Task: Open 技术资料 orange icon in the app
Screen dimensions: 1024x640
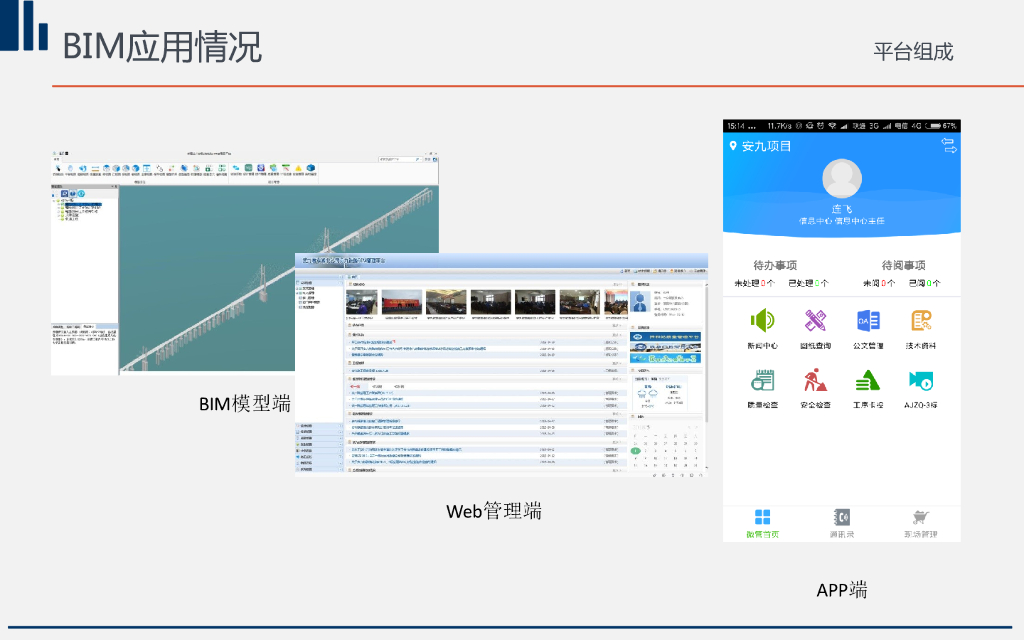Action: pyautogui.click(x=921, y=321)
